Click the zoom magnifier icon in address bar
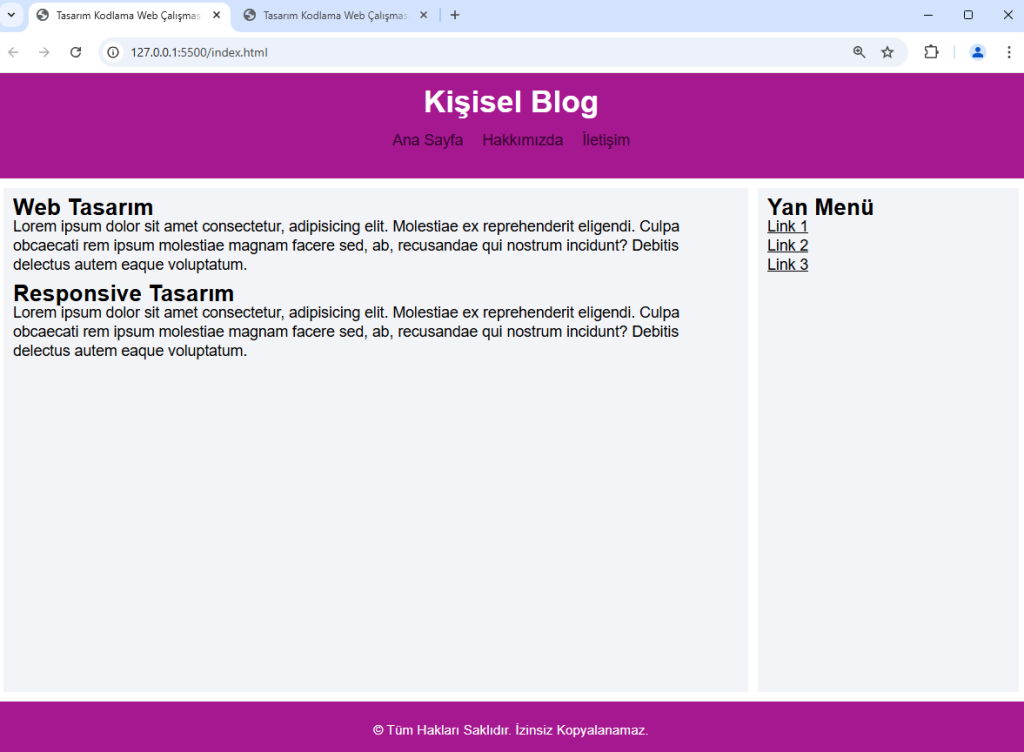The image size is (1024, 752). 859,52
